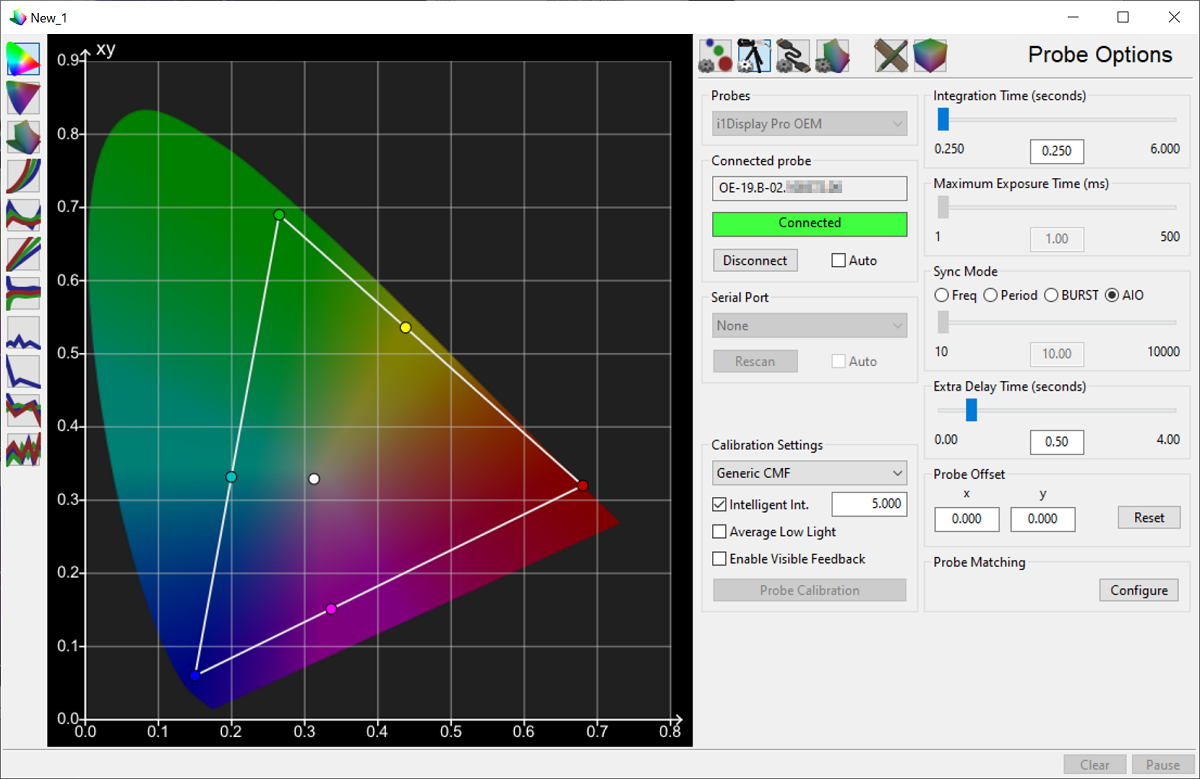1200x779 pixels.
Task: Select the single blue line graph icon
Action: point(23,332)
